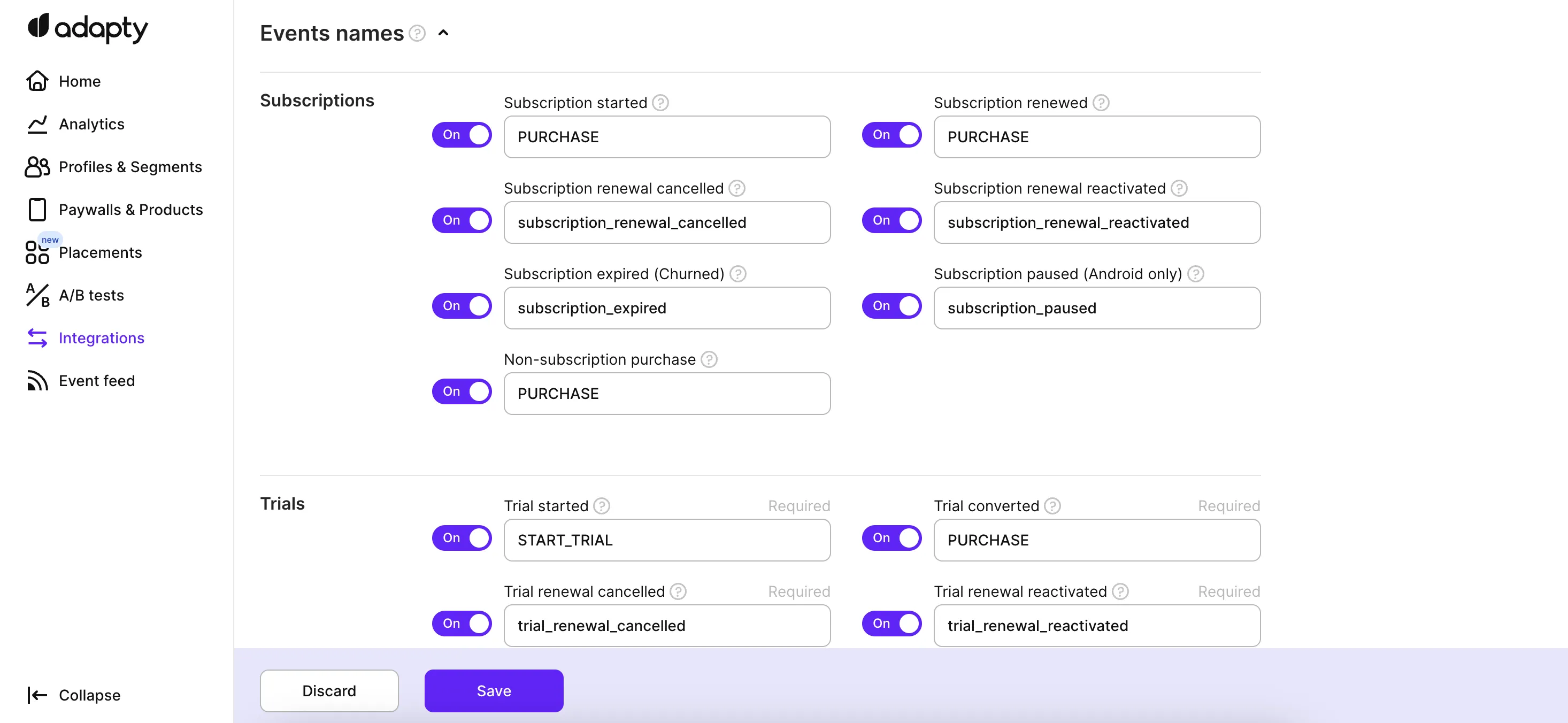The width and height of the screenshot is (1568, 723).
Task: Click help icon beside Subscription started
Action: point(660,103)
